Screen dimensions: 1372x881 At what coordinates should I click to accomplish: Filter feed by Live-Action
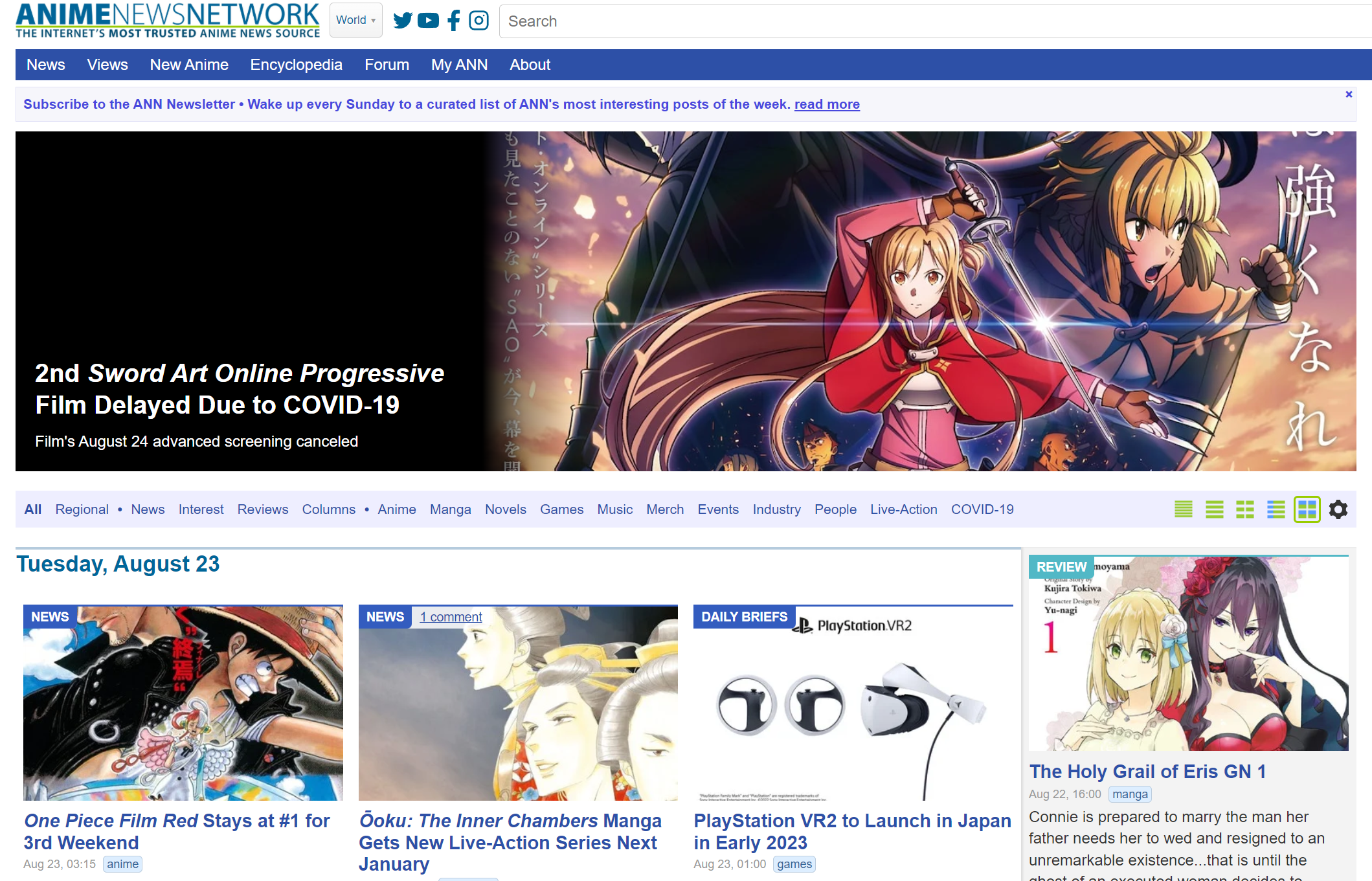903,509
